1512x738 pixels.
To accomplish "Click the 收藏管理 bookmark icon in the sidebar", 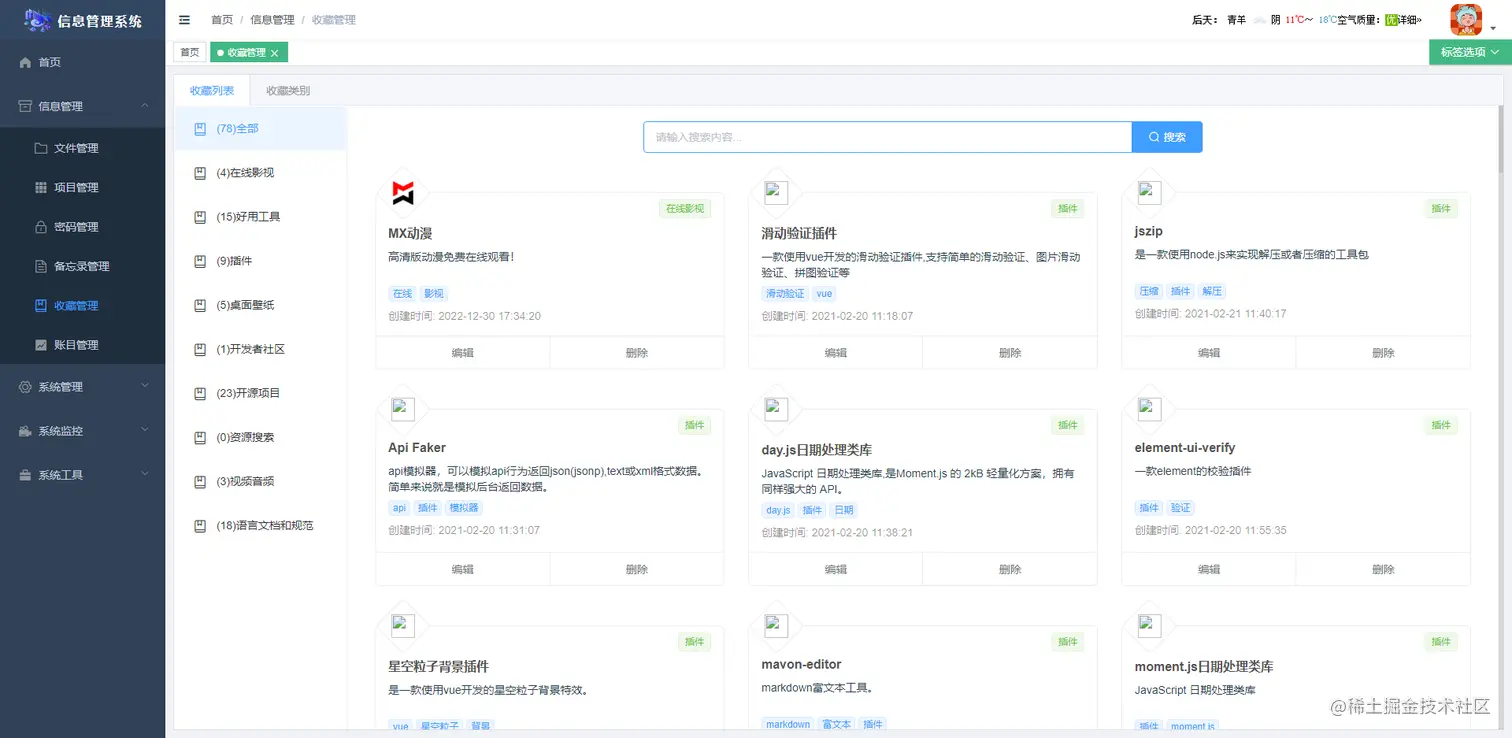I will 41,306.
